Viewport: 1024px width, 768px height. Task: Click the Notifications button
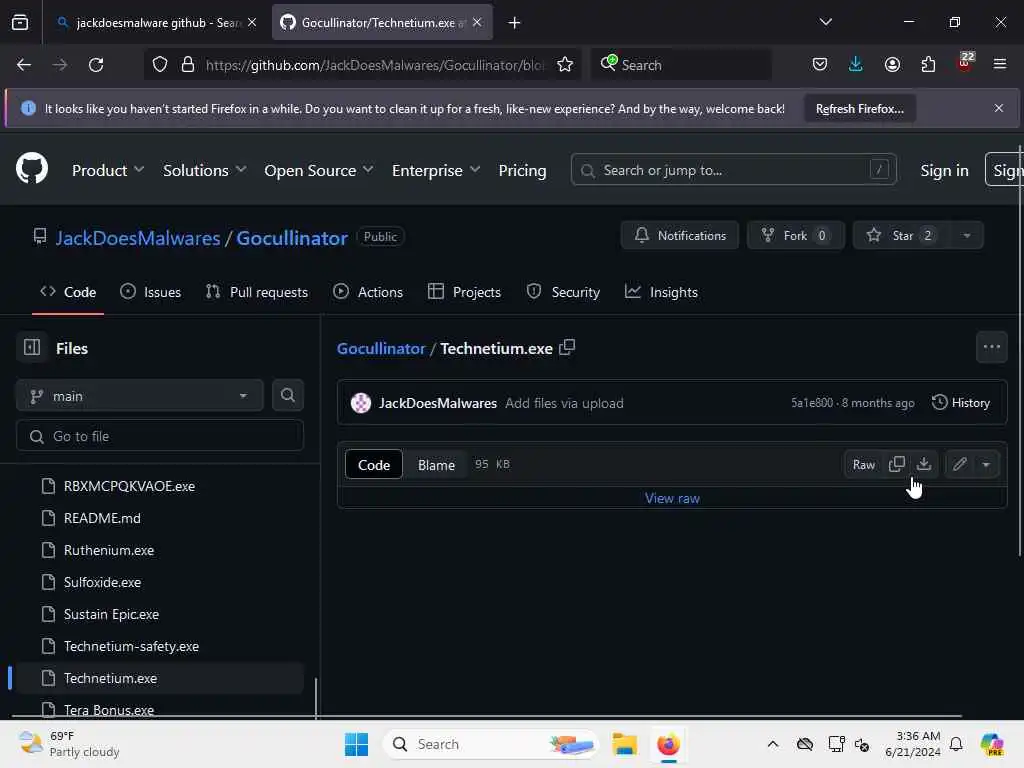(679, 235)
